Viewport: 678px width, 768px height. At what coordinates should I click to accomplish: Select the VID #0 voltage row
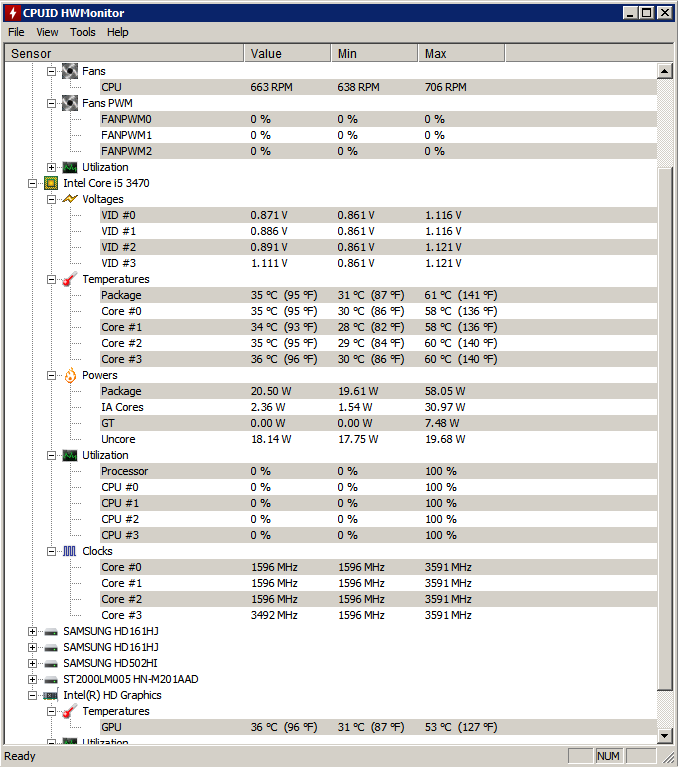pos(378,215)
